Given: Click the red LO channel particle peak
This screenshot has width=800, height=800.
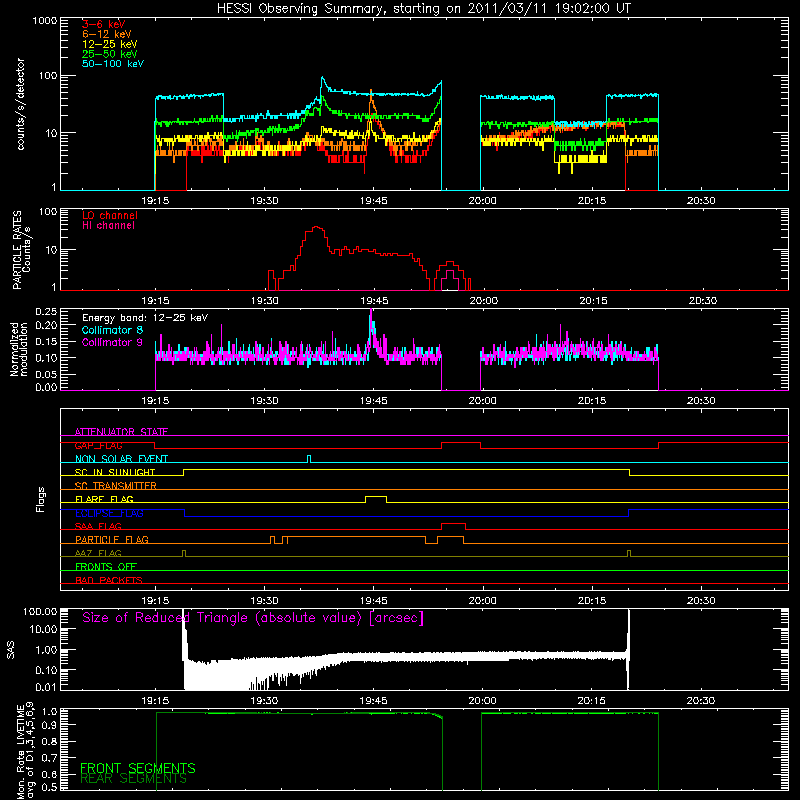Looking at the screenshot, I should [317, 228].
